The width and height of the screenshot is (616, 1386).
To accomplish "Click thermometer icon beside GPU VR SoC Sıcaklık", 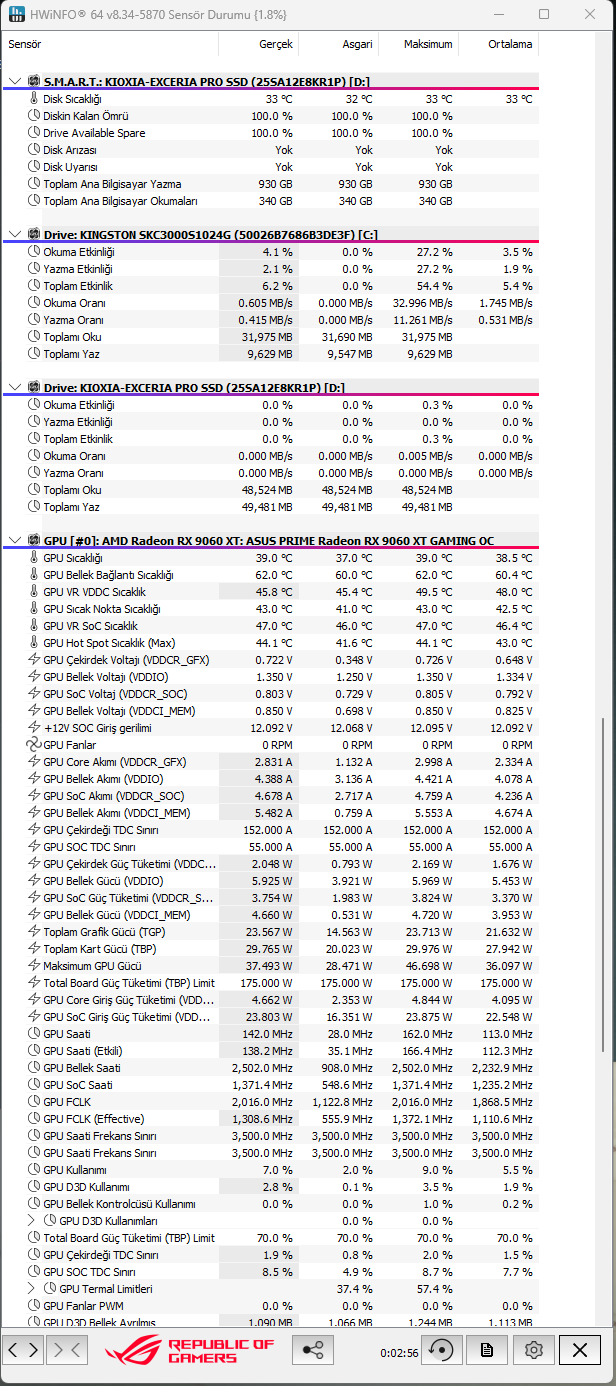I will pos(33,626).
